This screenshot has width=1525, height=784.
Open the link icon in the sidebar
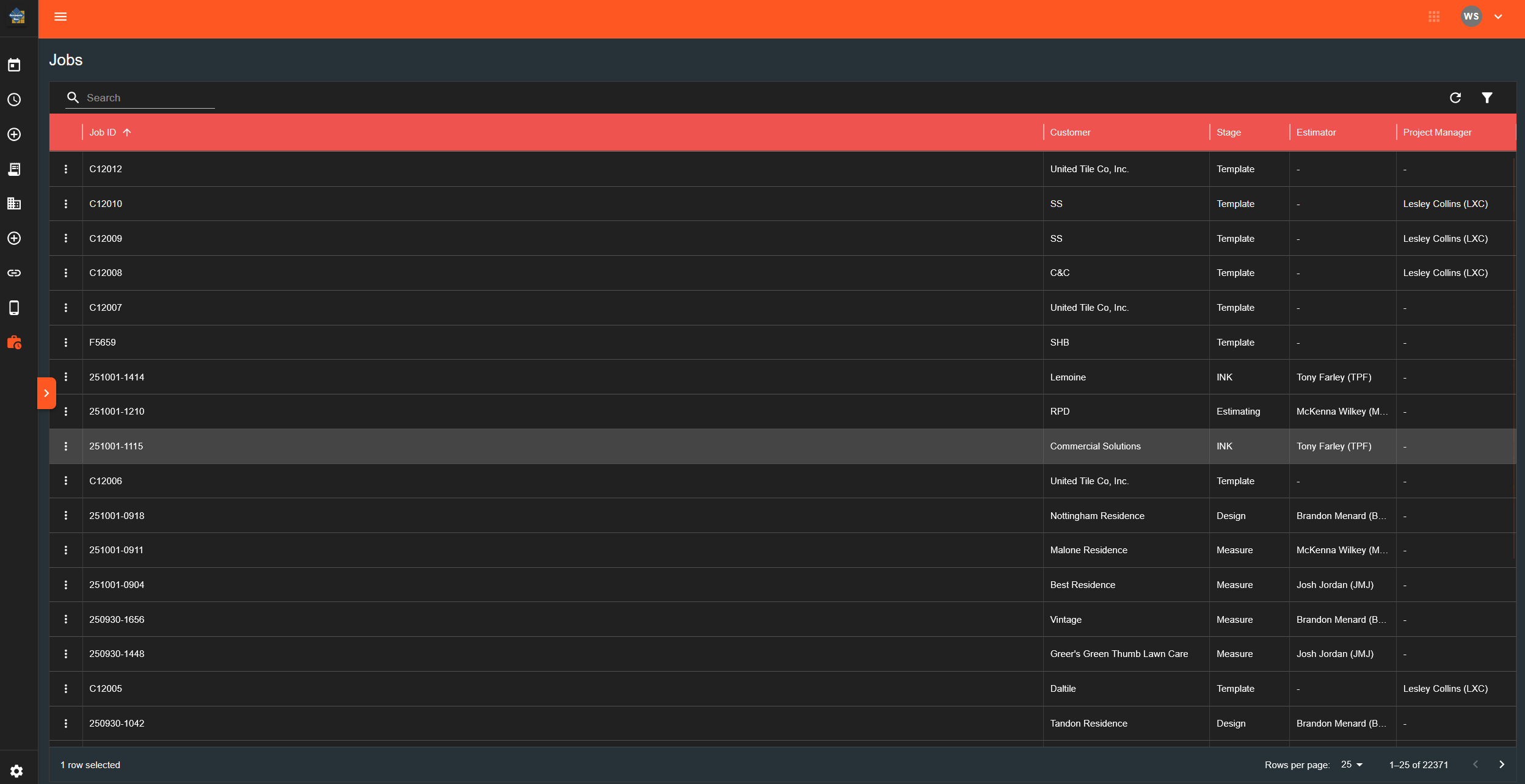tap(14, 273)
